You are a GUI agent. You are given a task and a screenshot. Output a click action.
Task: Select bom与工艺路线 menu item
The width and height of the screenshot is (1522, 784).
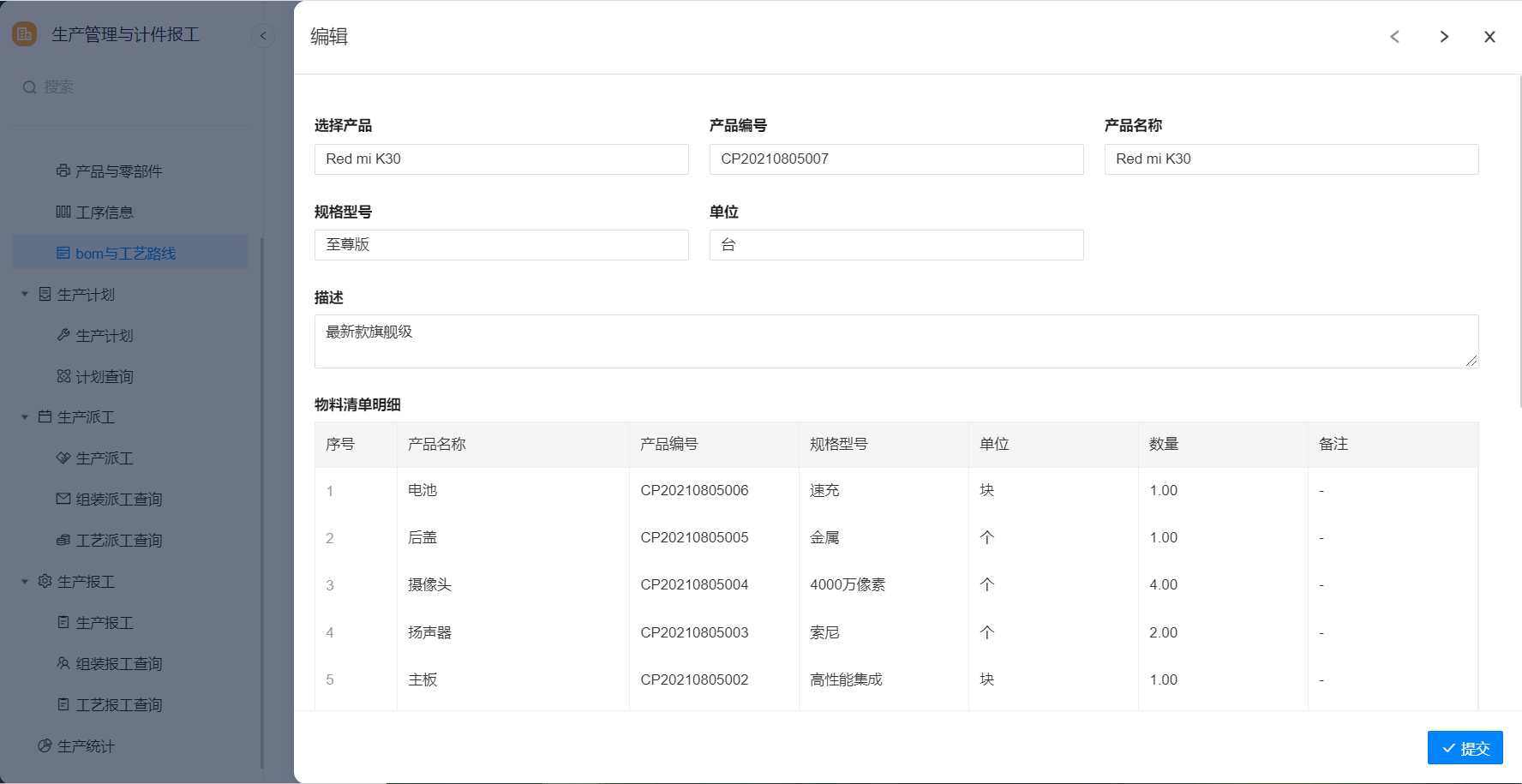[x=130, y=253]
